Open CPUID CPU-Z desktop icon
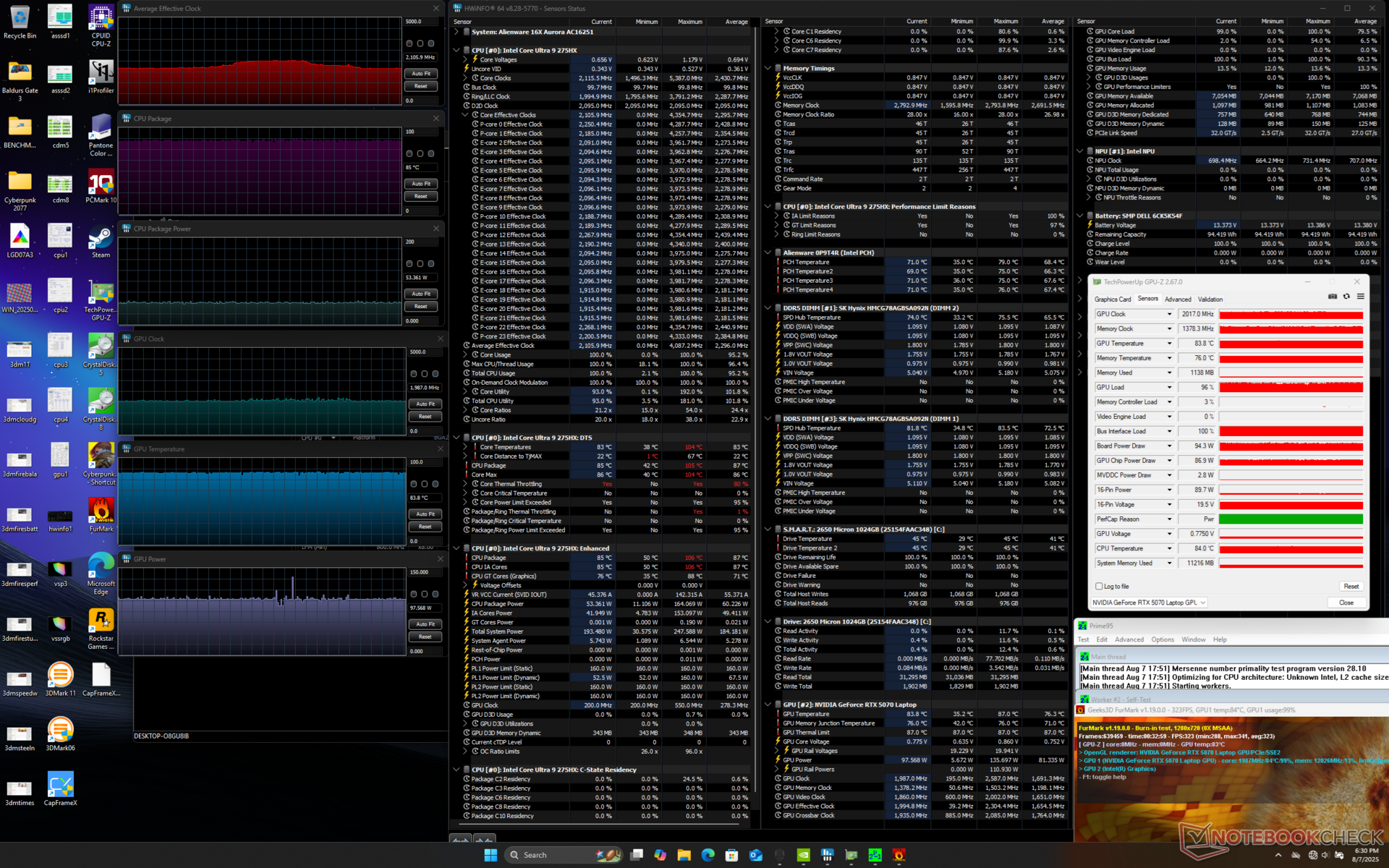Screen dimensions: 1389x868 pos(101,26)
